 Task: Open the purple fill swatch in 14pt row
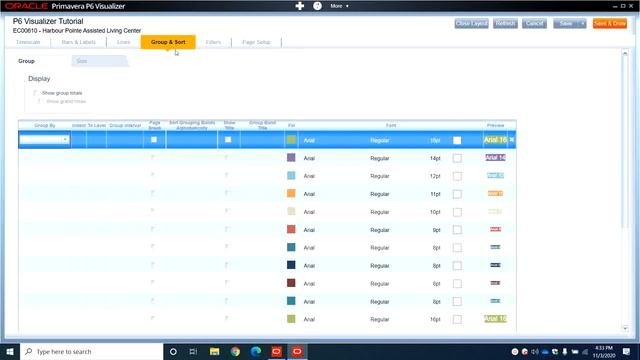(291, 158)
